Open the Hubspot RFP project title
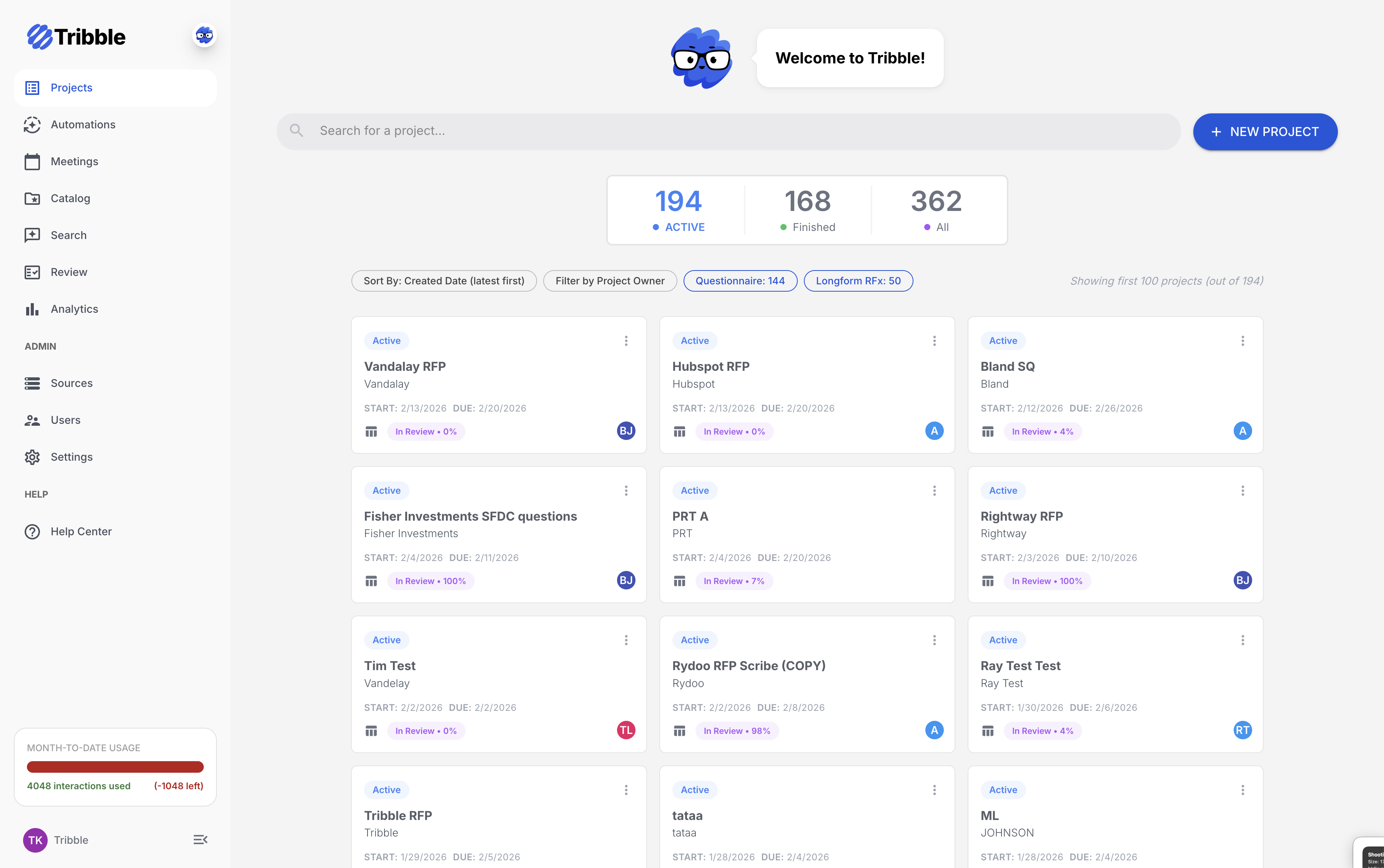Viewport: 1384px width, 868px height. pos(711,366)
